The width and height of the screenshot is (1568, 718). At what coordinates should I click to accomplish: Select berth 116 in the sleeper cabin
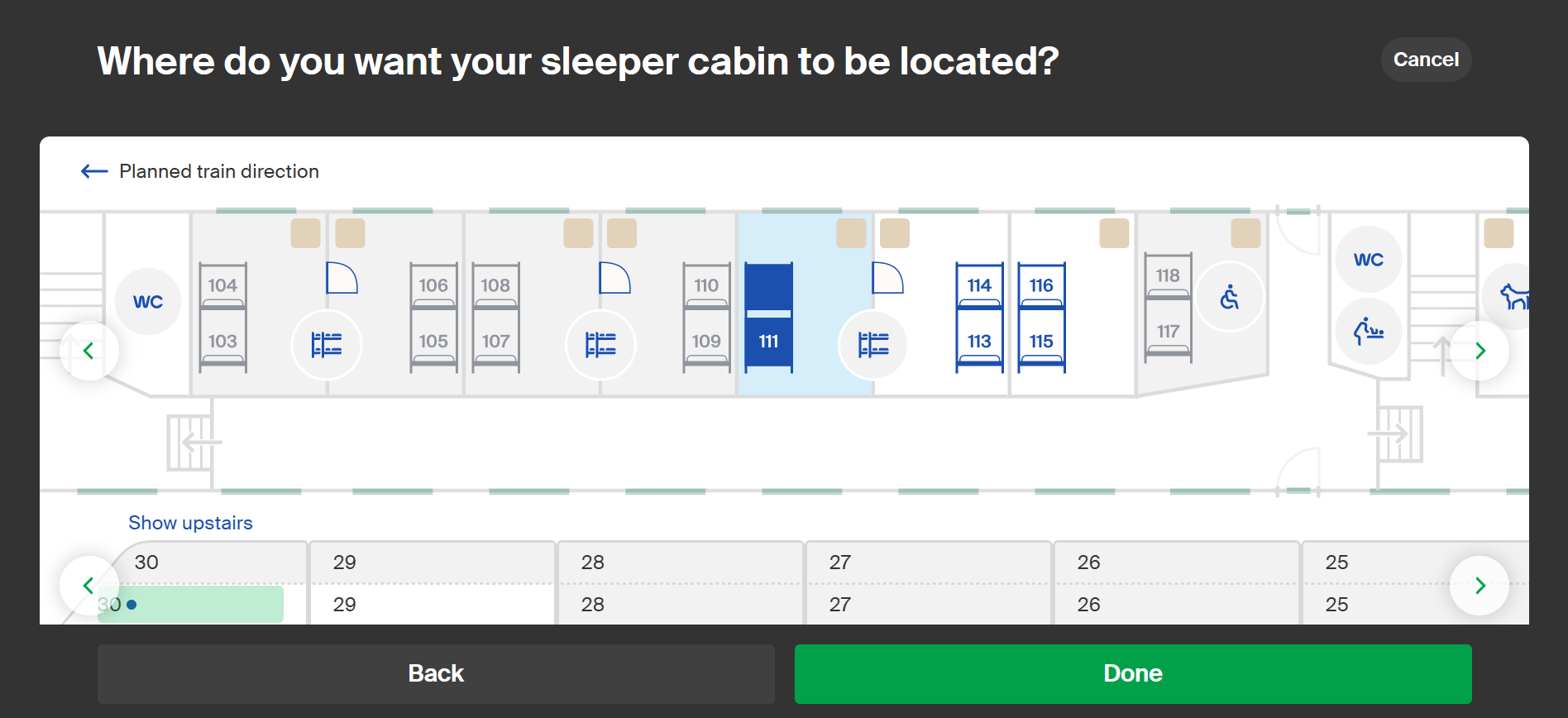click(x=1041, y=285)
